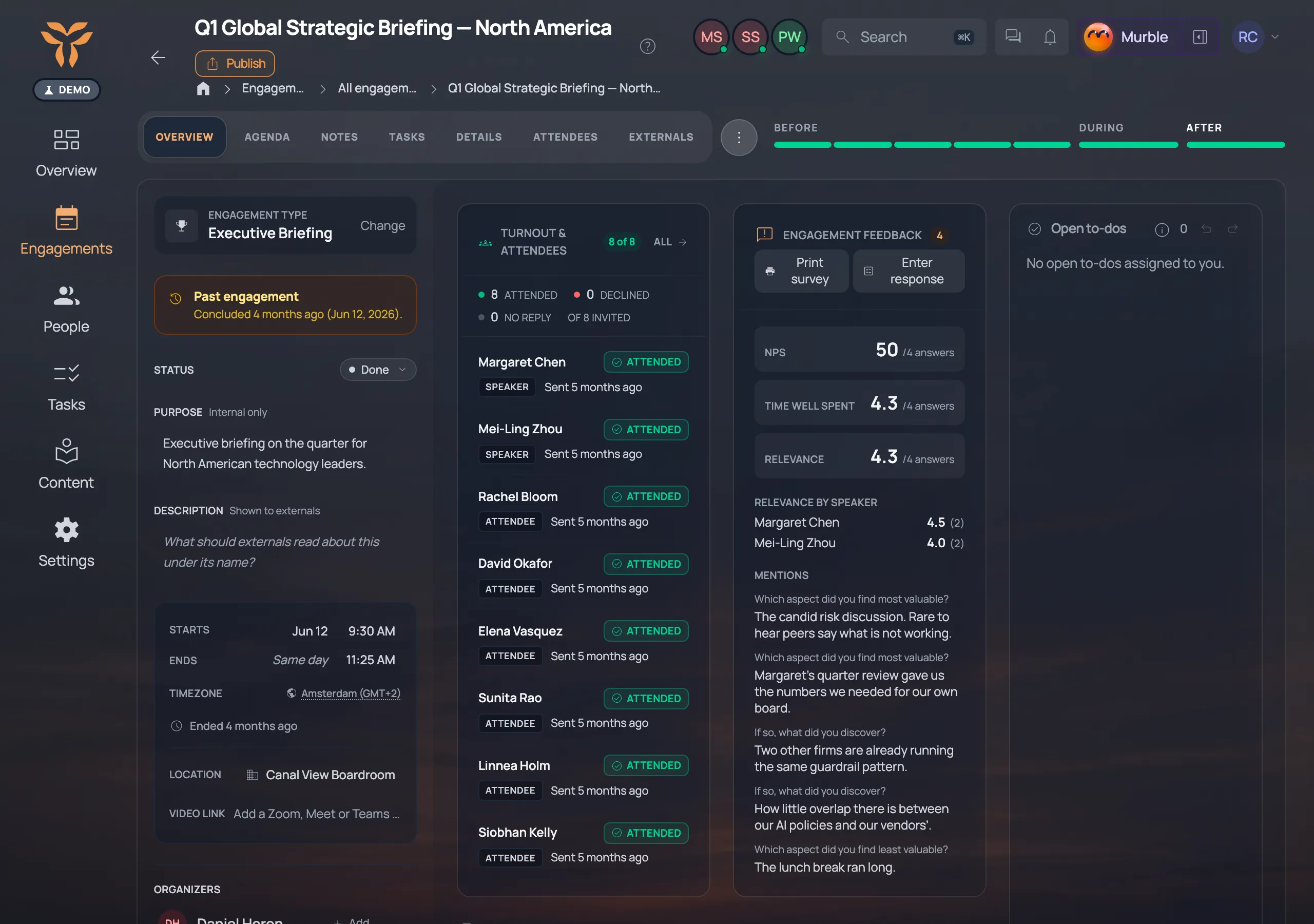Switch to the Agenda tab
The width and height of the screenshot is (1314, 924).
[x=267, y=138]
